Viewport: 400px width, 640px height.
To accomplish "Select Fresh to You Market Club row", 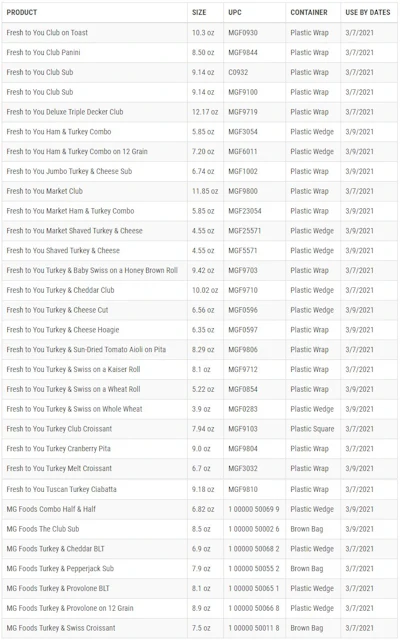I will coord(200,191).
